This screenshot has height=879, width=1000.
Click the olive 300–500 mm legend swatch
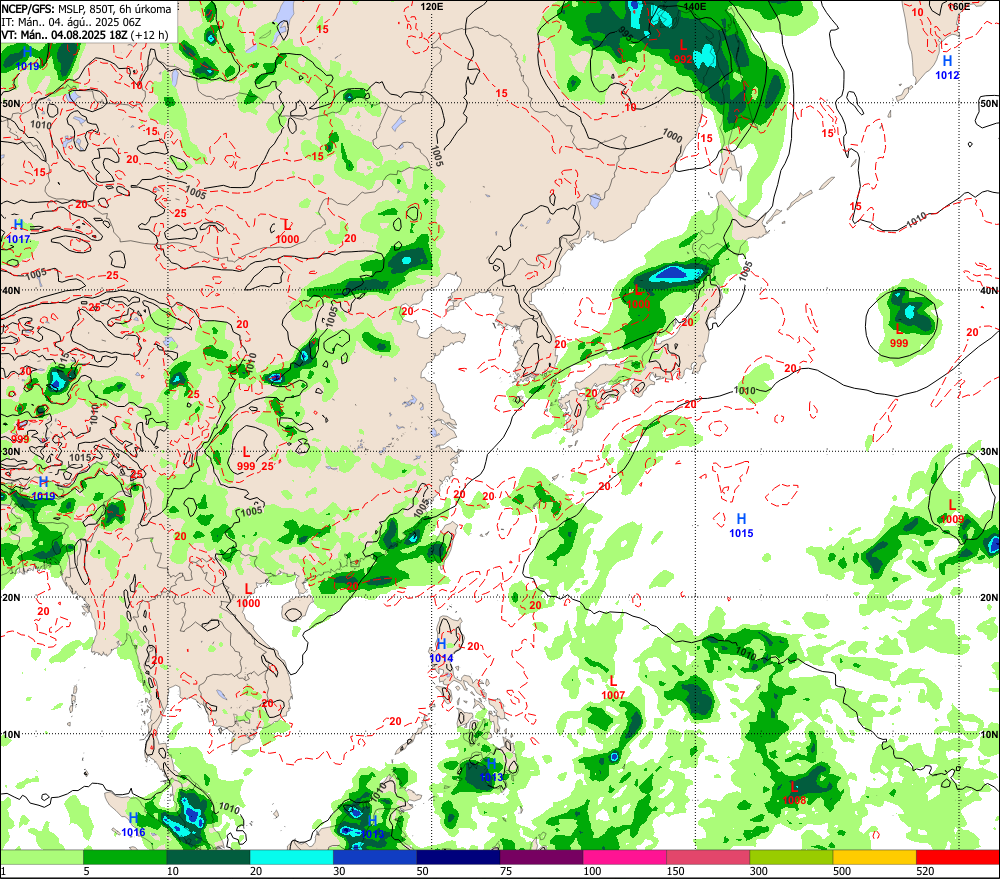click(x=791, y=857)
